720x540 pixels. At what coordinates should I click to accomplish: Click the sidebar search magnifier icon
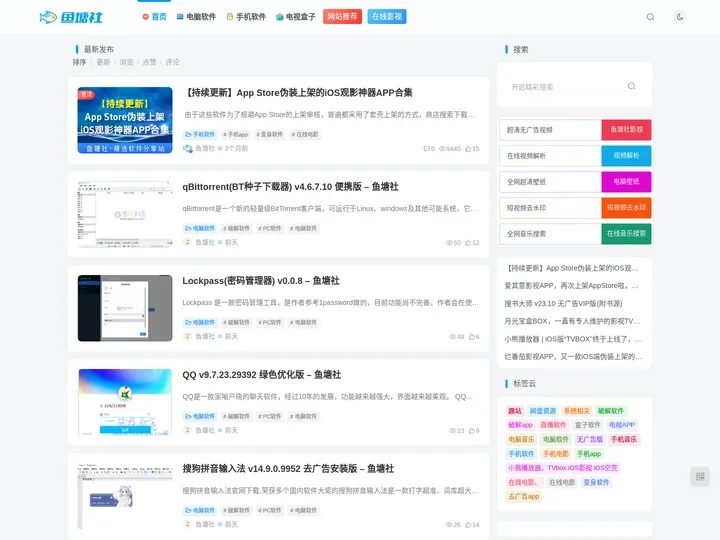click(x=631, y=86)
